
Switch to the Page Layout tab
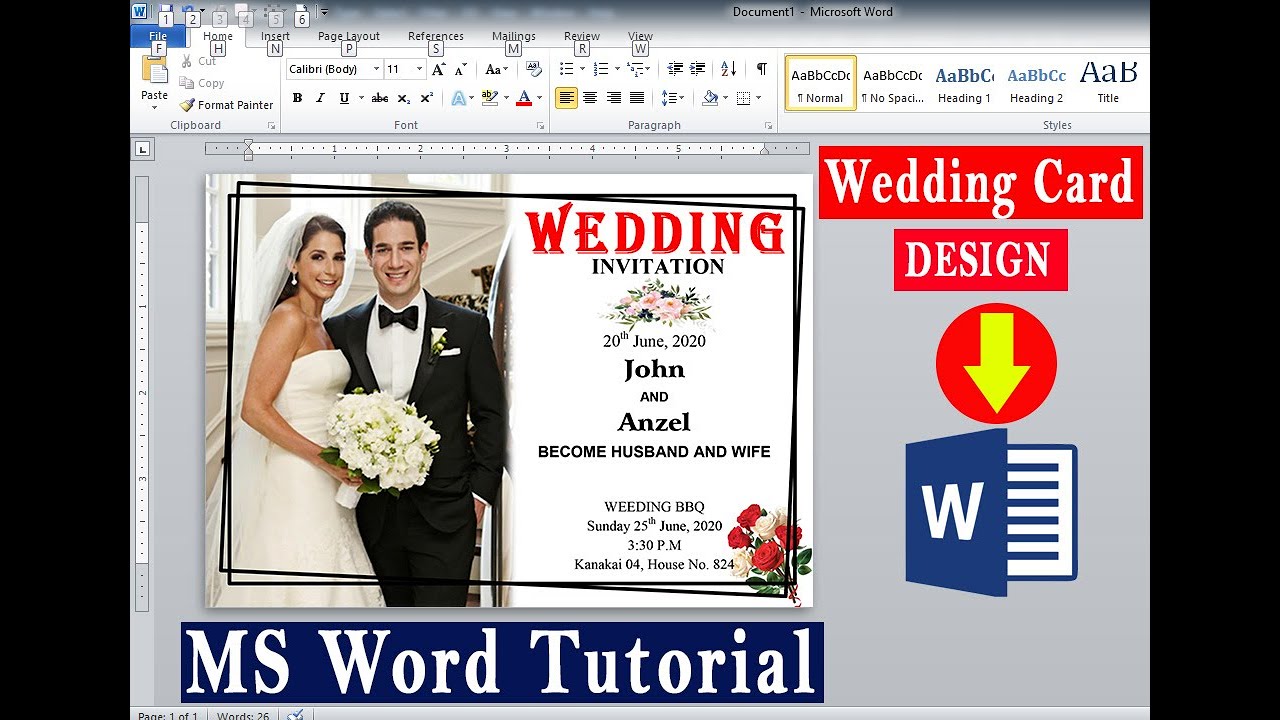(349, 36)
